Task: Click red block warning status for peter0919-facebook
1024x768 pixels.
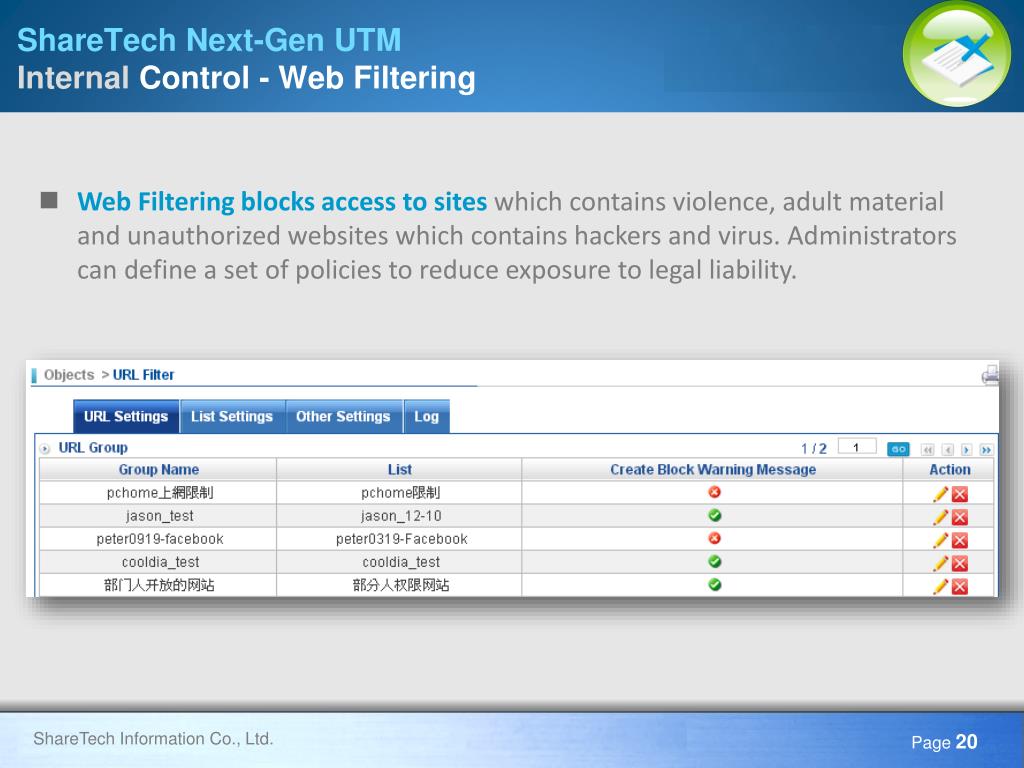Action: (714, 538)
